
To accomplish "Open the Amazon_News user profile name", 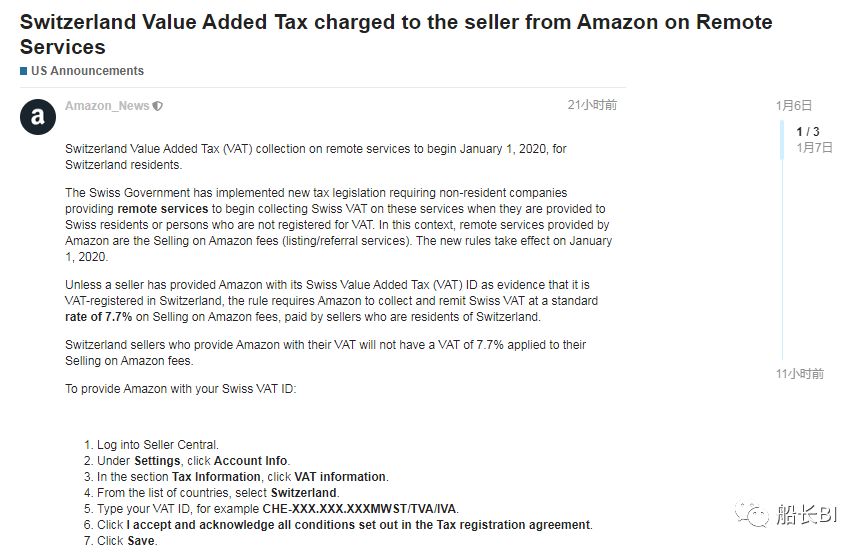I will tap(107, 106).
